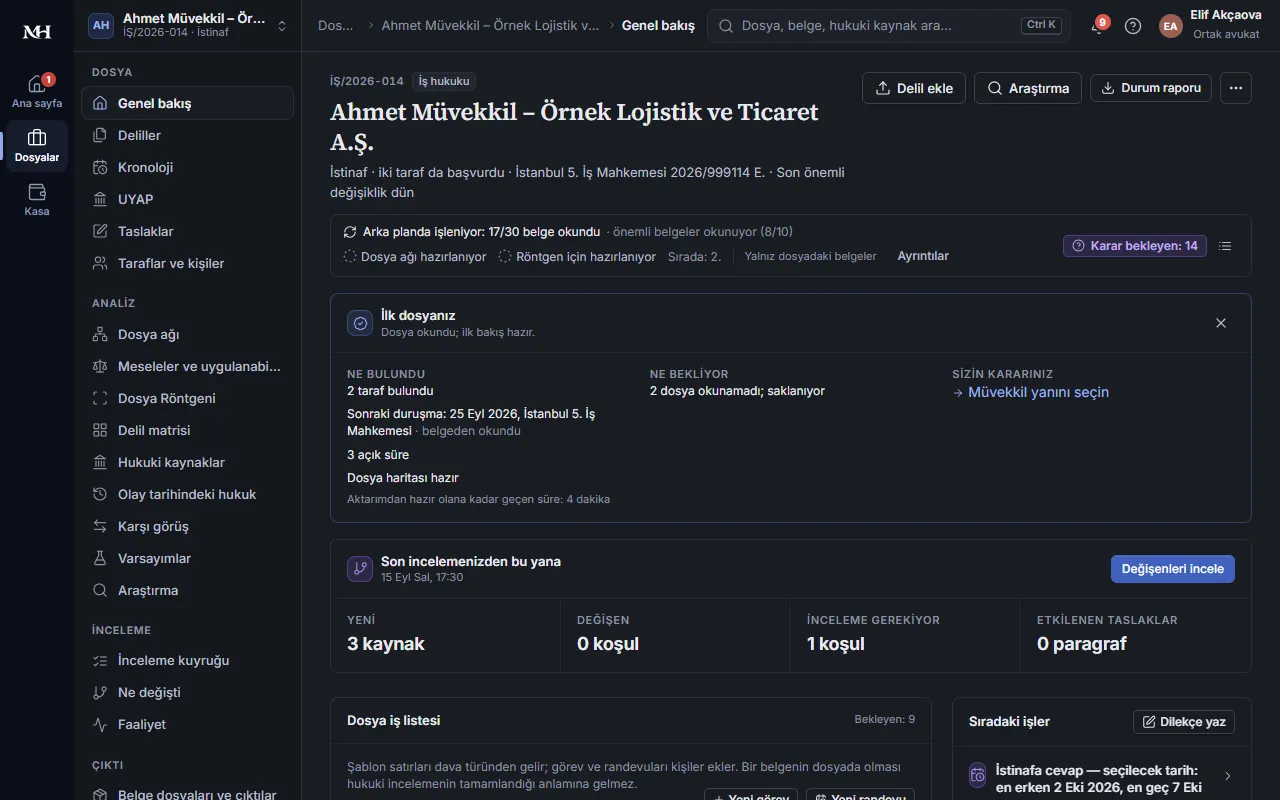The height and width of the screenshot is (800, 1280).
Task: Open Dosya ağı analysis view
Action: click(187, 334)
